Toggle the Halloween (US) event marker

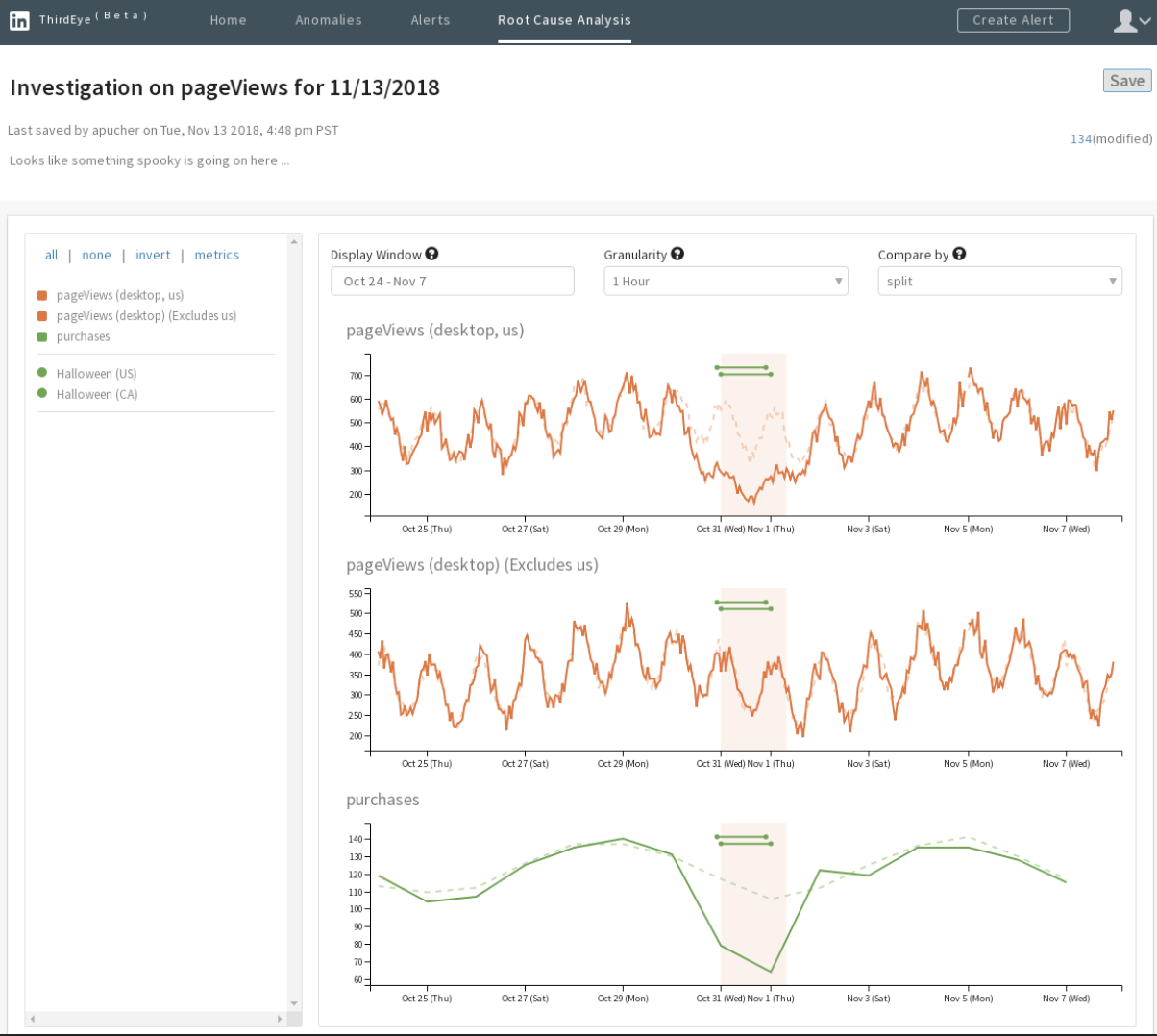click(x=96, y=374)
